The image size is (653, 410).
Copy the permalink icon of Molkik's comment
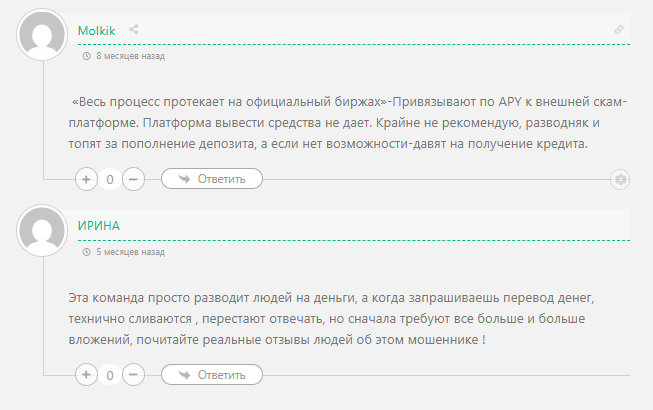pyautogui.click(x=619, y=30)
